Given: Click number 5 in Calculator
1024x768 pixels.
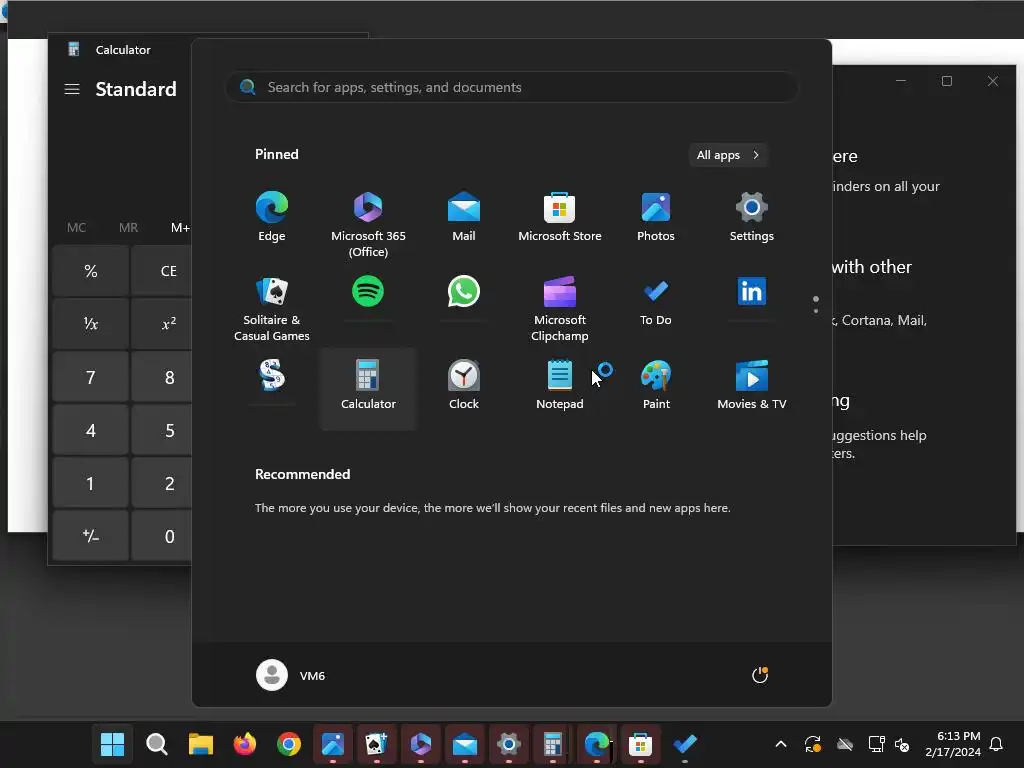Looking at the screenshot, I should pyautogui.click(x=162, y=430).
